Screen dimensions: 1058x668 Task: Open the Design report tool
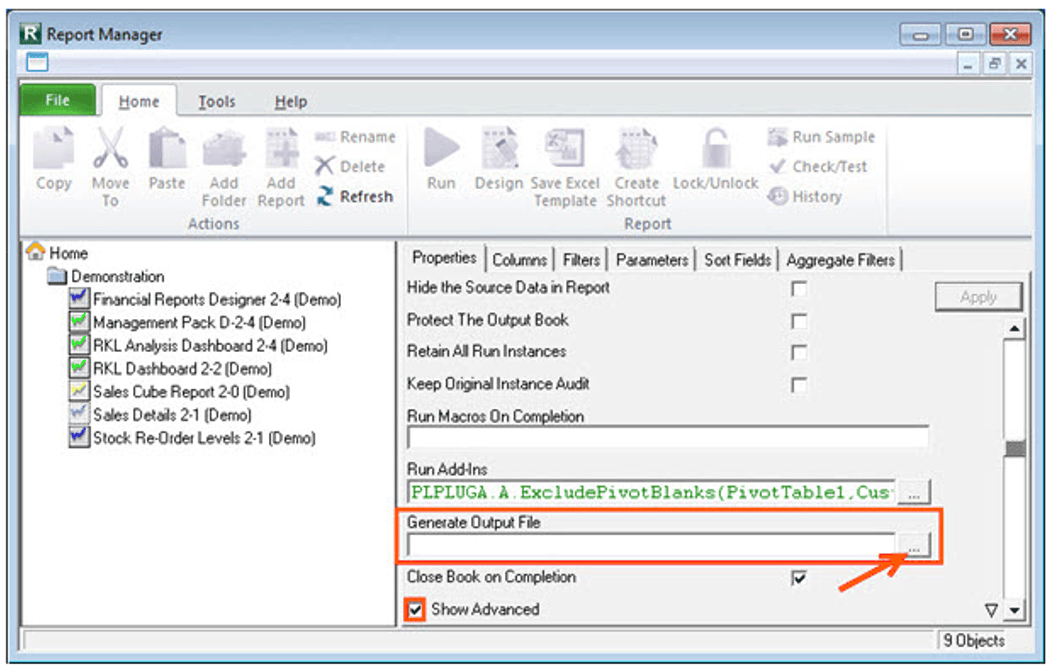coord(498,160)
